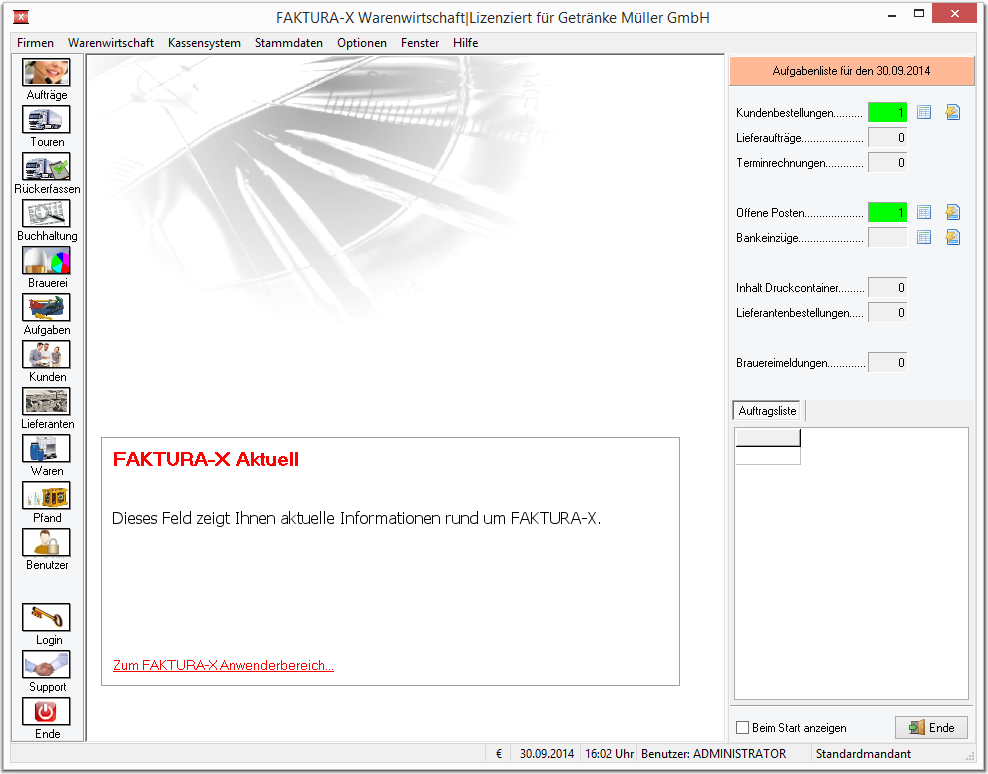The height and width of the screenshot is (774, 988).
Task: Click the Bankeinzüge process document icon
Action: 953,238
